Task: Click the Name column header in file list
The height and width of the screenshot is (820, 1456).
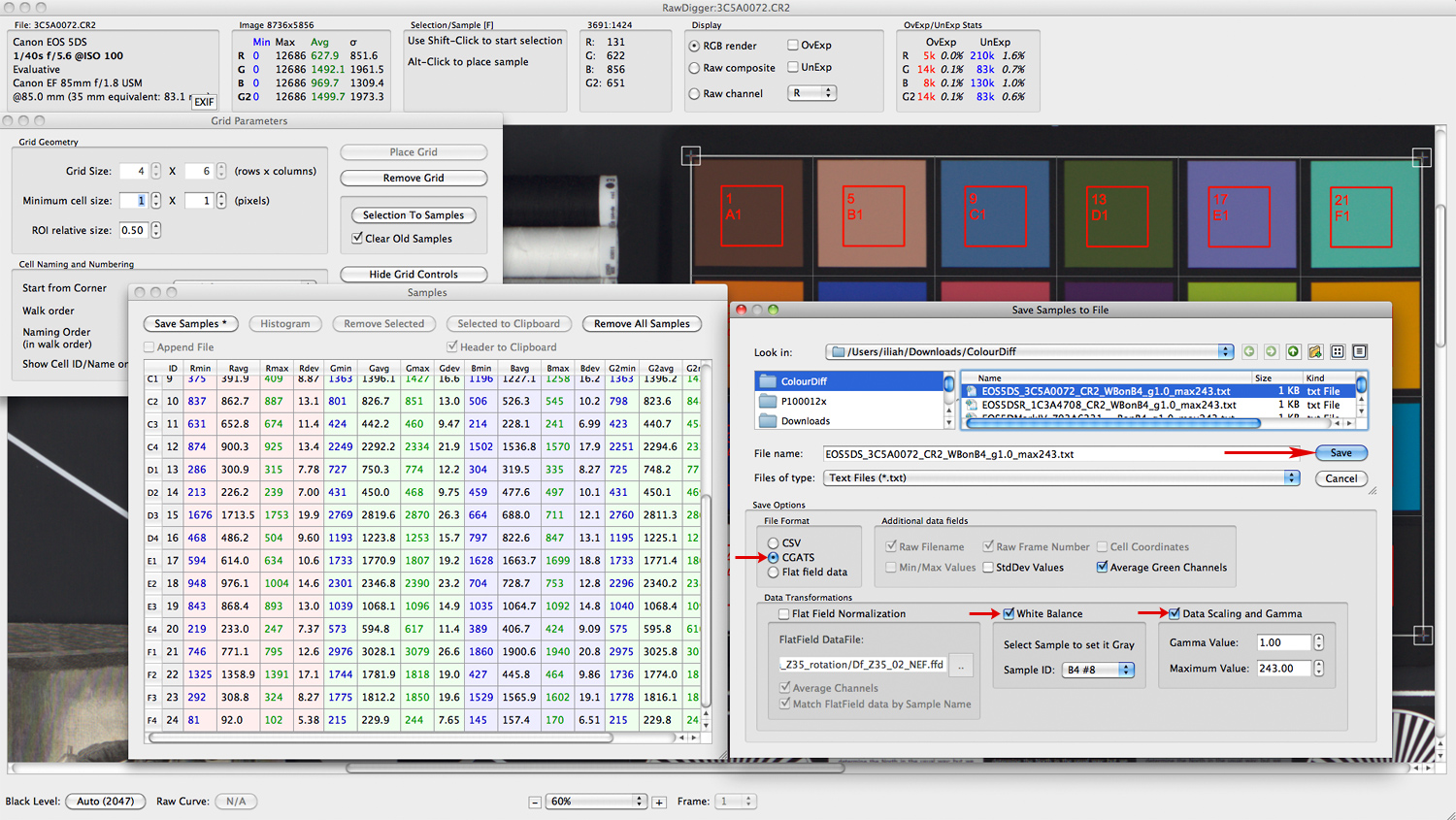Action: coord(990,377)
